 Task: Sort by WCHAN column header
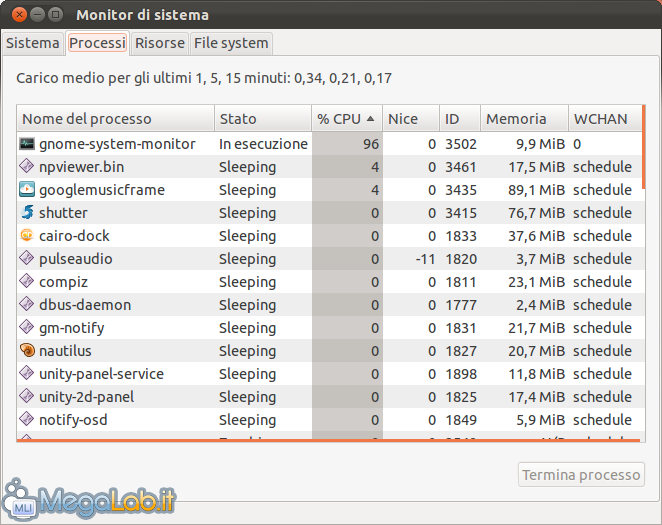[x=605, y=119]
